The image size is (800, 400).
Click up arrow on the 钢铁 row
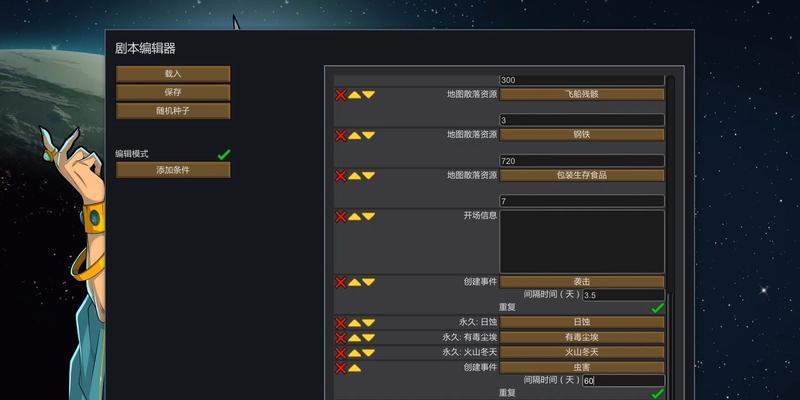point(355,135)
